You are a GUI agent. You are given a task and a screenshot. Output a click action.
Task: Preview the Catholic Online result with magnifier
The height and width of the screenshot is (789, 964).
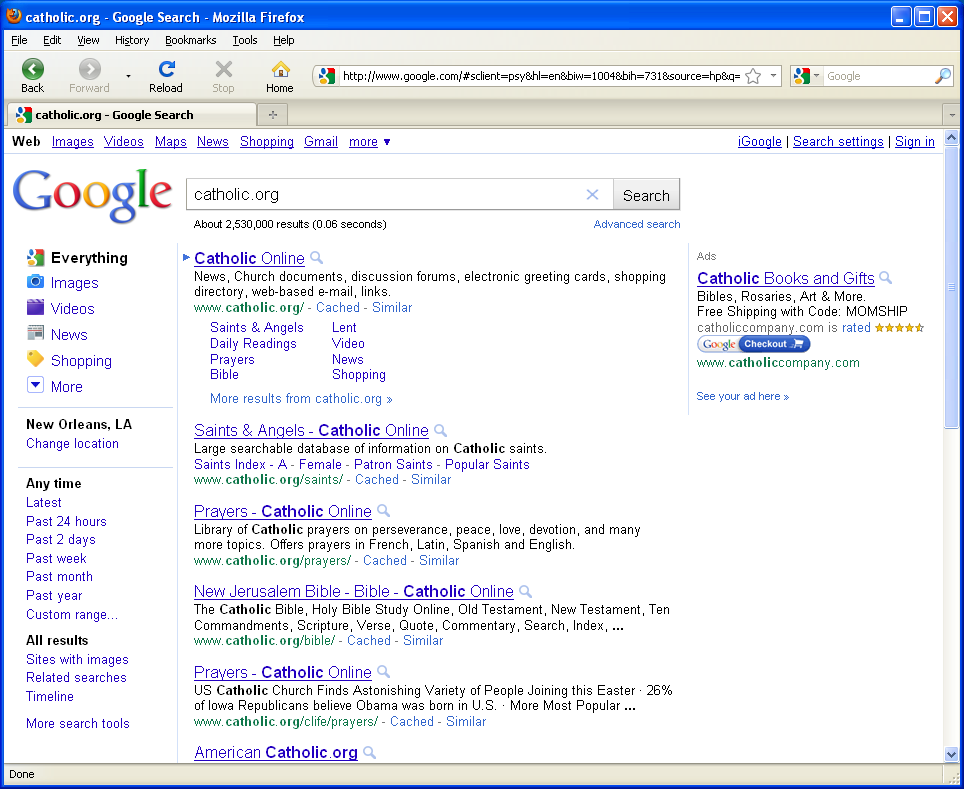316,258
